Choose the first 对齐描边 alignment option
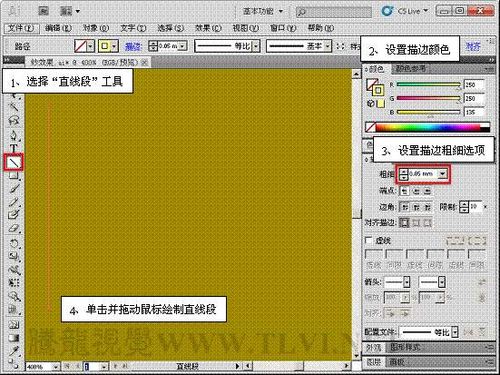This screenshot has width=500, height=375. click(x=404, y=222)
